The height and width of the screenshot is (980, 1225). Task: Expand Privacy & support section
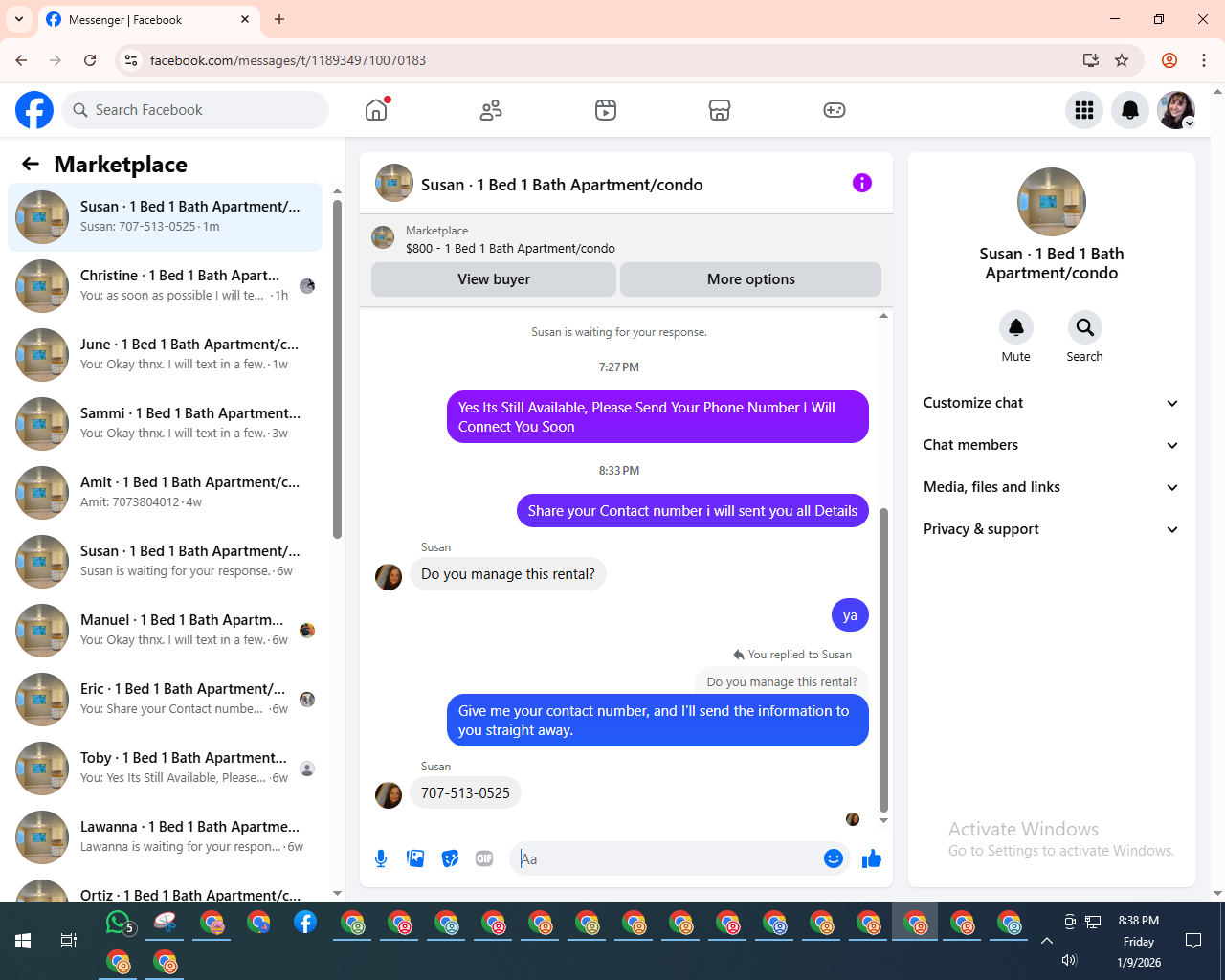(x=1051, y=529)
